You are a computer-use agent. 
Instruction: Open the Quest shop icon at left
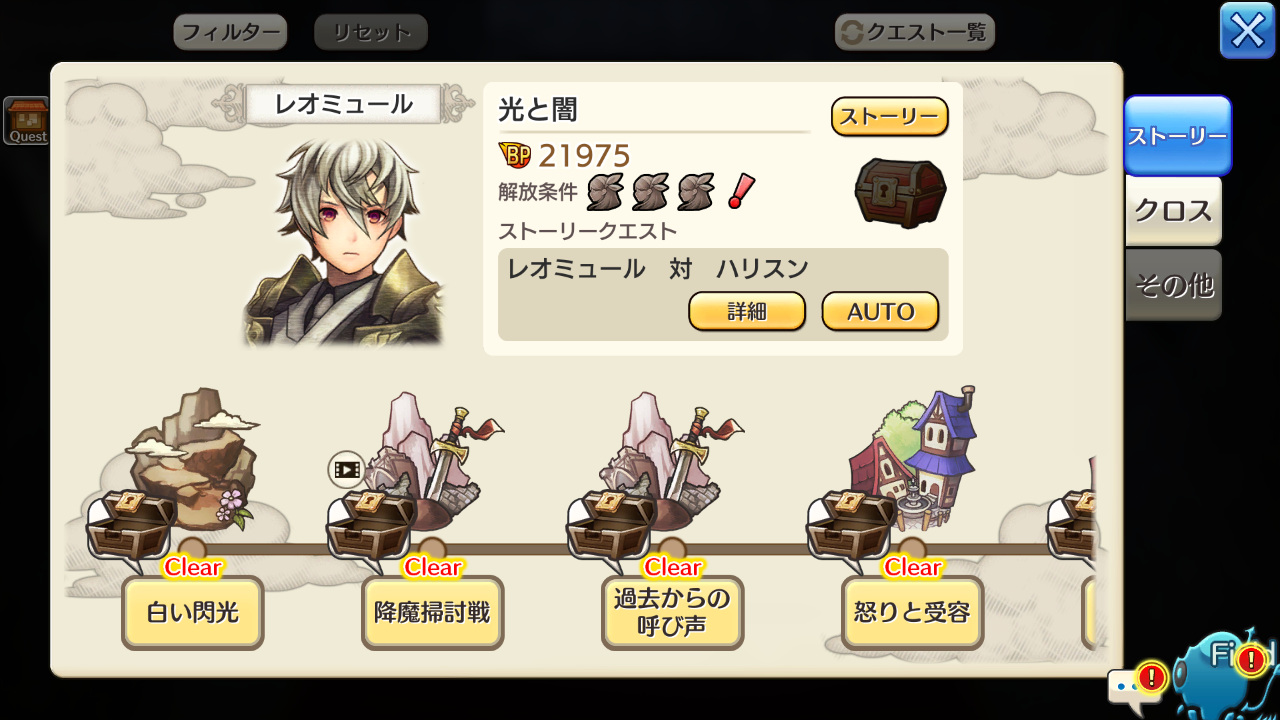click(x=26, y=121)
